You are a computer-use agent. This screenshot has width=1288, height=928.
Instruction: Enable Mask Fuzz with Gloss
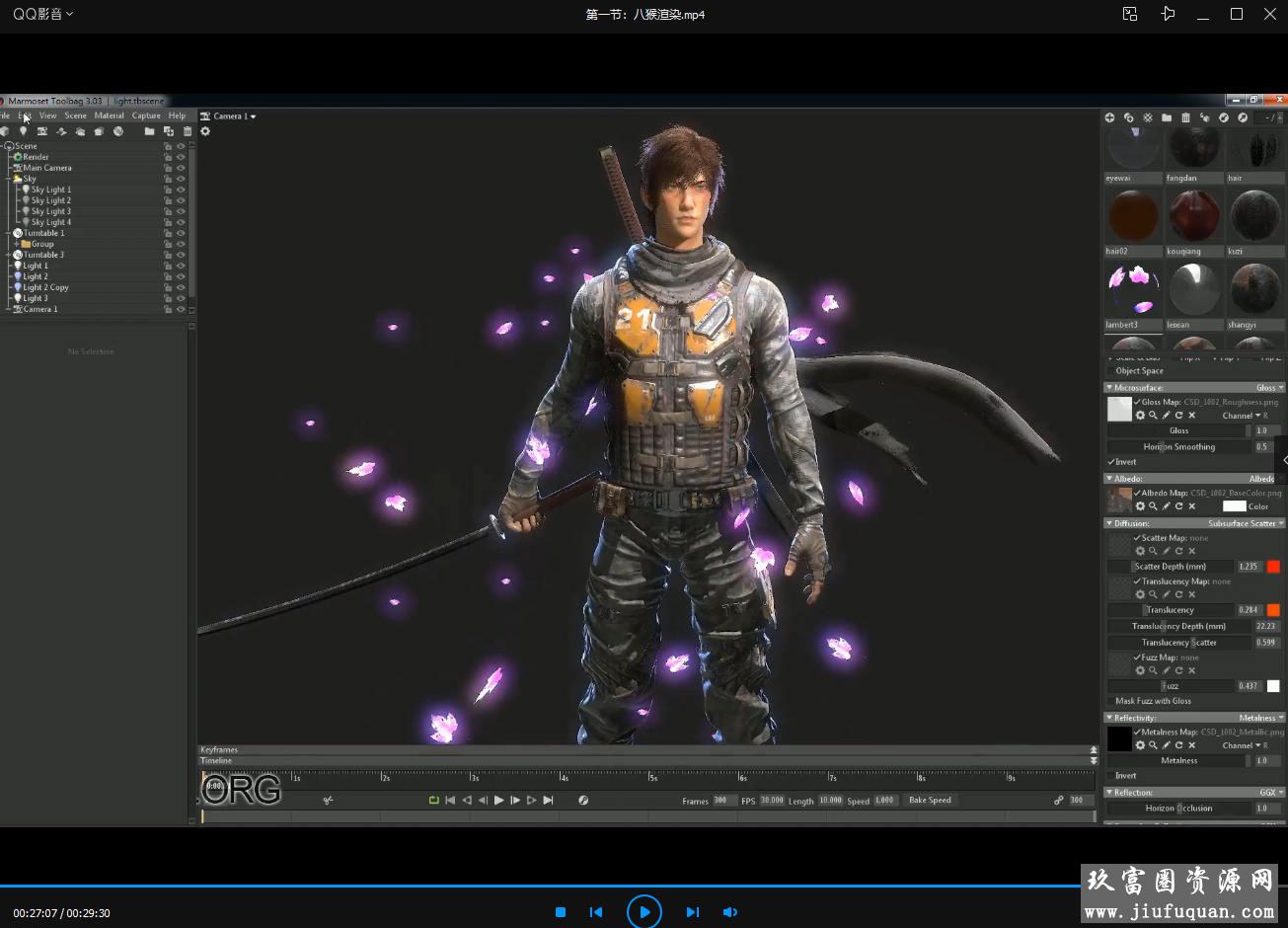click(1110, 701)
